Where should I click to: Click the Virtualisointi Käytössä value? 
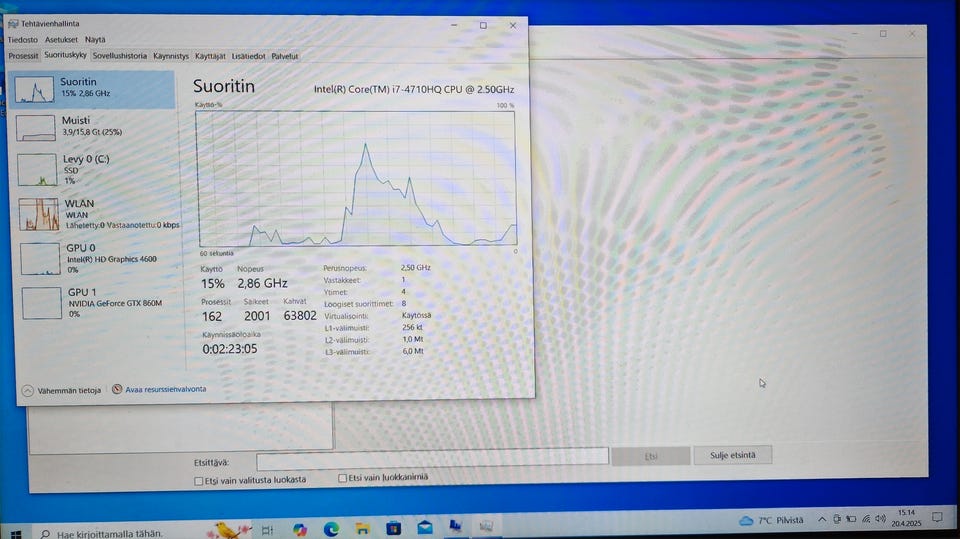(416, 315)
